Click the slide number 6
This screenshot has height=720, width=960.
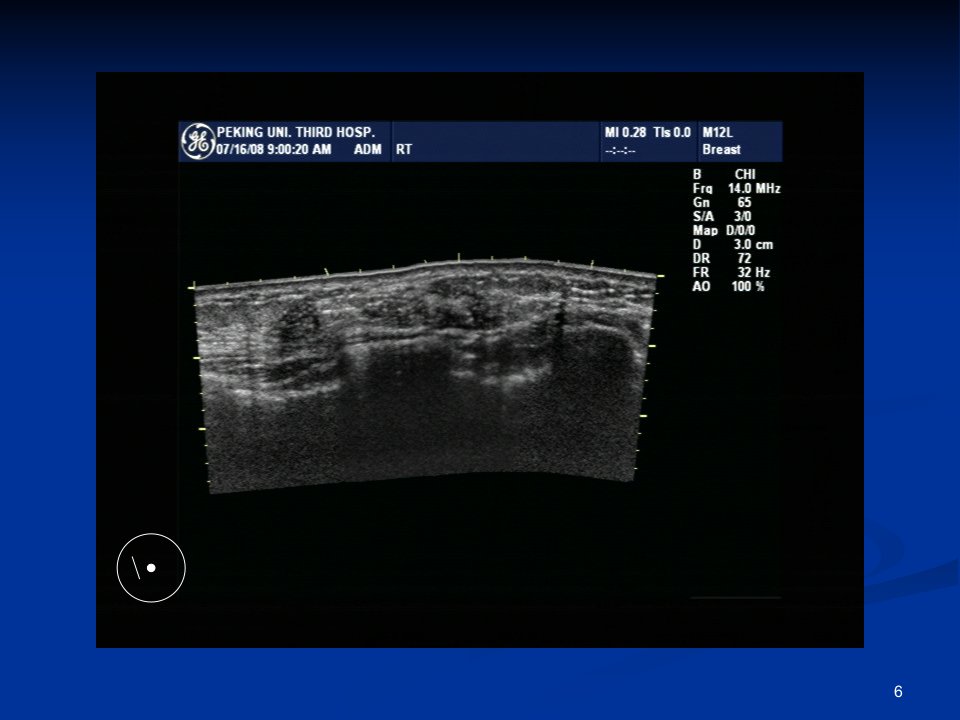tap(898, 692)
